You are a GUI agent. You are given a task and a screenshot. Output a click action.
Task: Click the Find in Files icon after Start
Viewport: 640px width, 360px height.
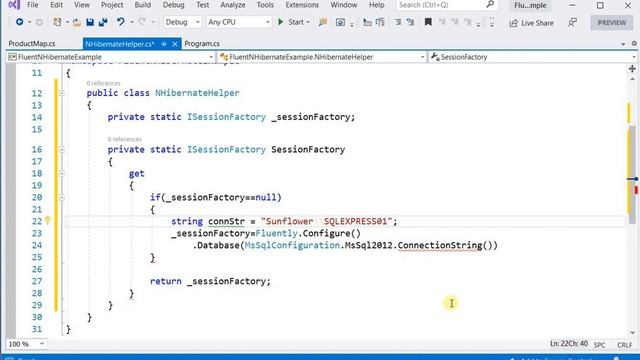tap(323, 22)
